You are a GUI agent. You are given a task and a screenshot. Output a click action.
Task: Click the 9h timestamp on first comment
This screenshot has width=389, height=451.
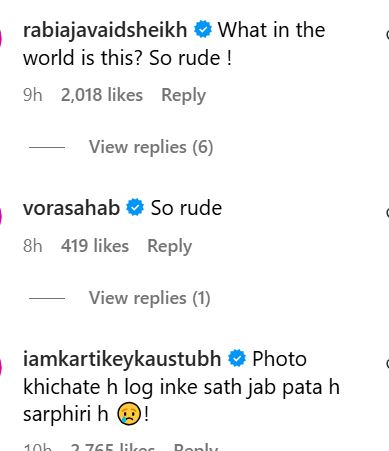[33, 95]
